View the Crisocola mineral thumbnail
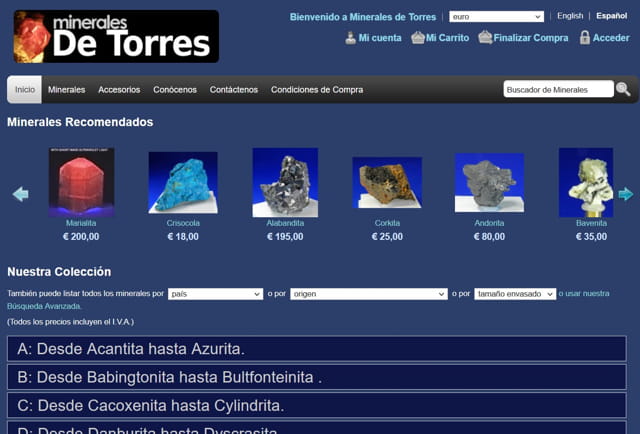The height and width of the screenshot is (434, 640). (x=183, y=182)
